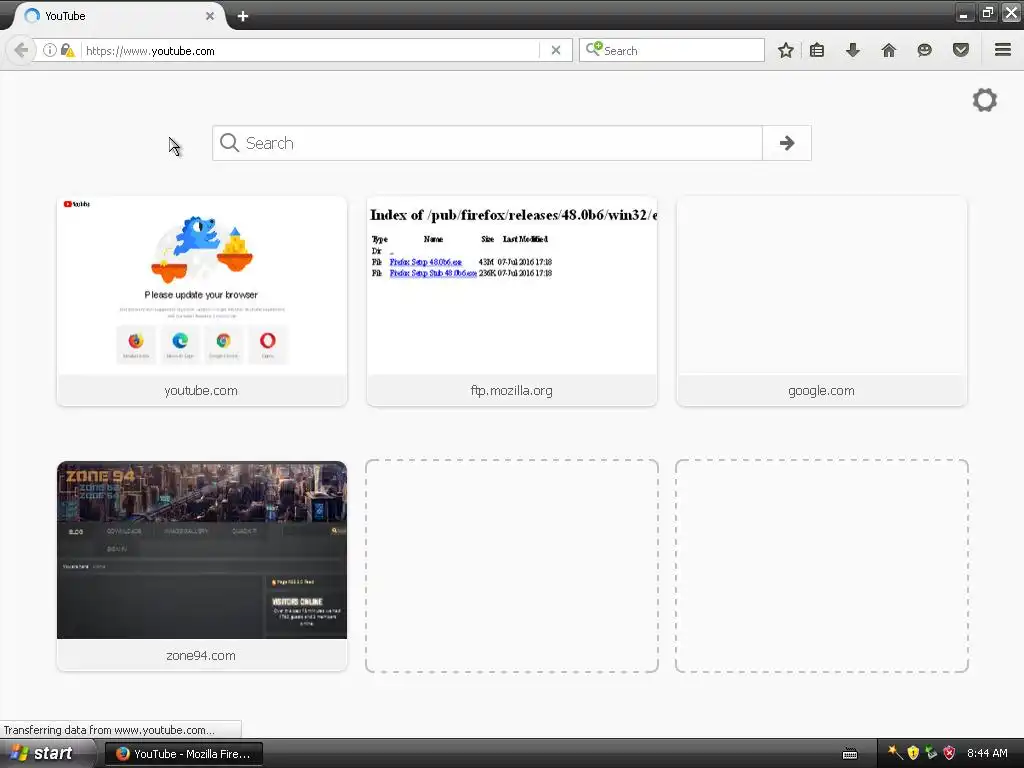Viewport: 1024px width, 768px height.
Task: Open the downloads arrow icon
Action: click(x=853, y=50)
